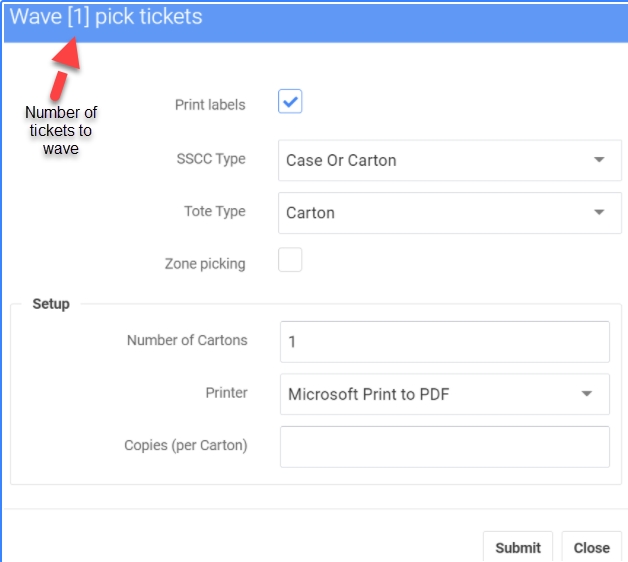Expand the Tote Type dropdown

coord(449,213)
